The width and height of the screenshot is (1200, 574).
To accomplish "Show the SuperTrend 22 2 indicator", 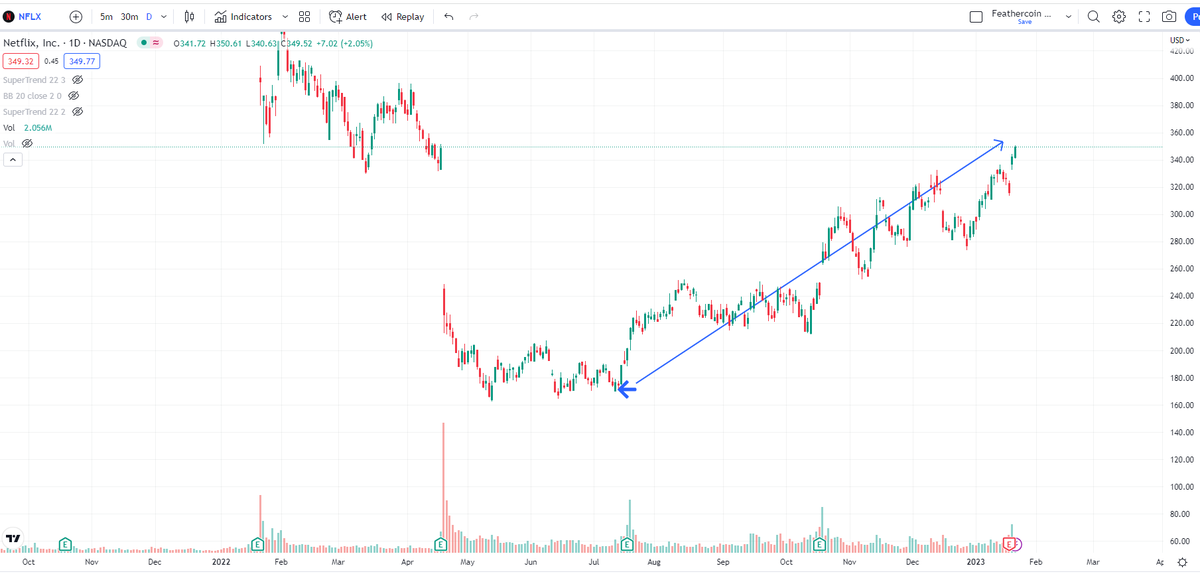I will click(77, 111).
